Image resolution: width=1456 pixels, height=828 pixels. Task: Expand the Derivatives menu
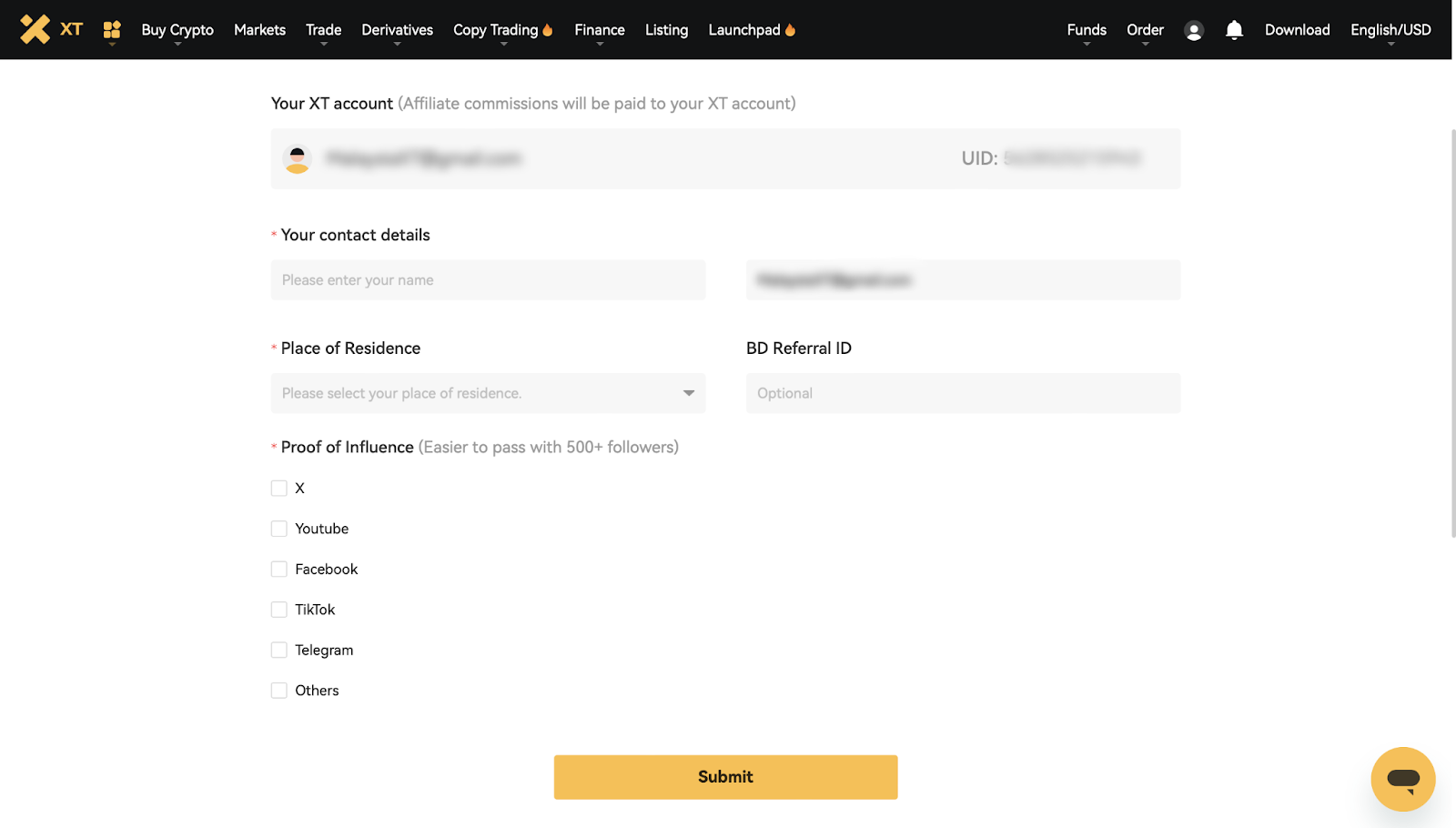click(x=397, y=30)
